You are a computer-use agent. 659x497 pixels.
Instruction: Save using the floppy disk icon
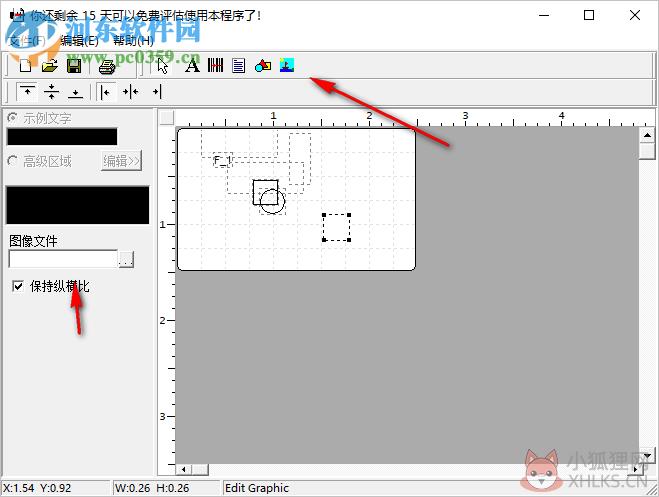[74, 66]
